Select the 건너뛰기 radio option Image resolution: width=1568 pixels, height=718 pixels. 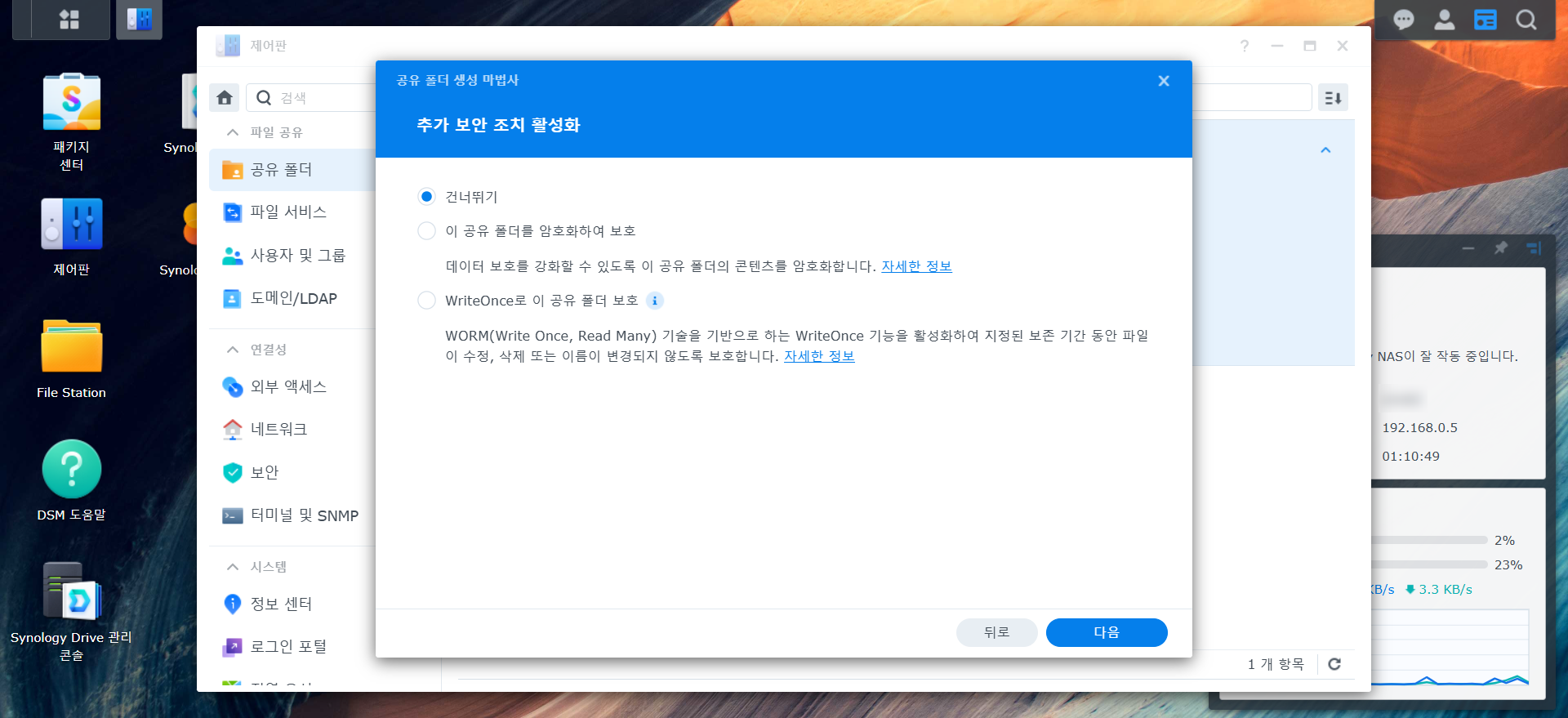click(x=426, y=197)
